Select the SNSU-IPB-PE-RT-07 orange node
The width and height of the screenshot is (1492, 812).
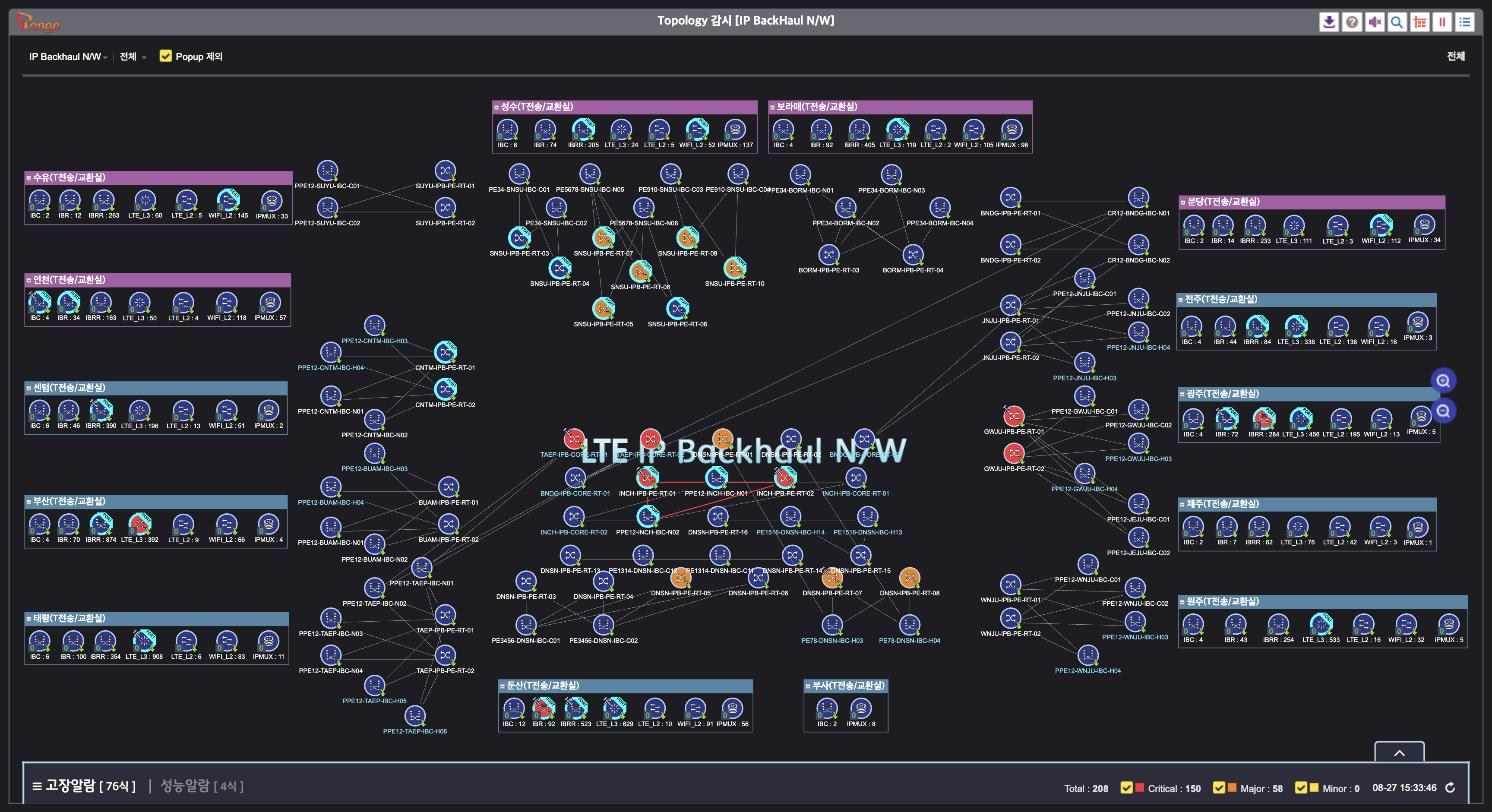(603, 238)
